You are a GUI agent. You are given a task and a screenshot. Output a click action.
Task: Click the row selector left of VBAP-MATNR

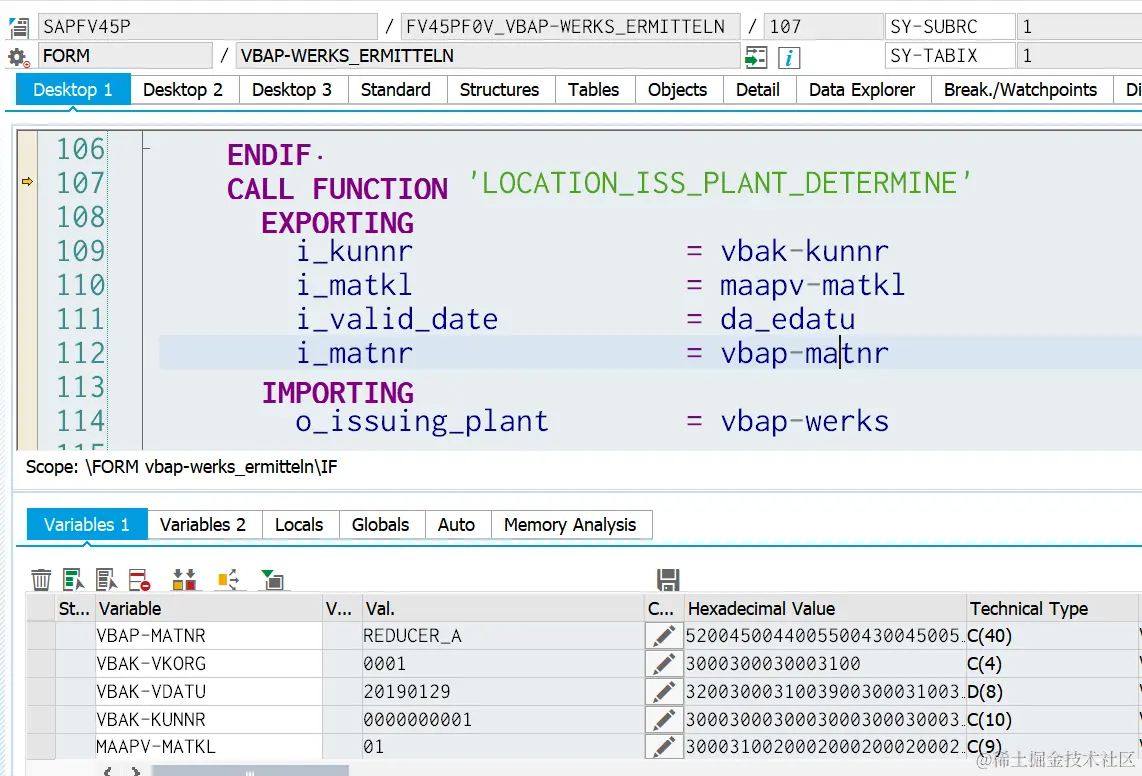click(42, 636)
